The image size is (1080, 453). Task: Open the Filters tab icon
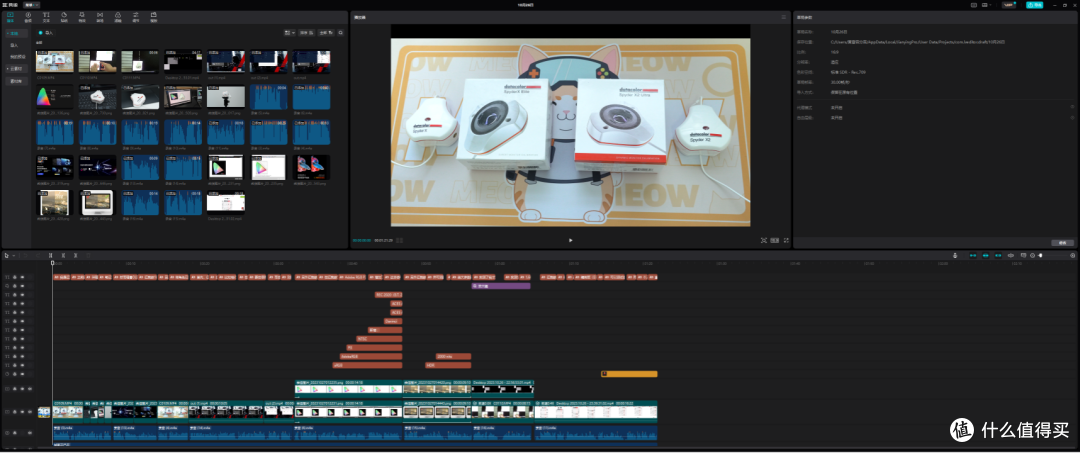click(x=118, y=16)
